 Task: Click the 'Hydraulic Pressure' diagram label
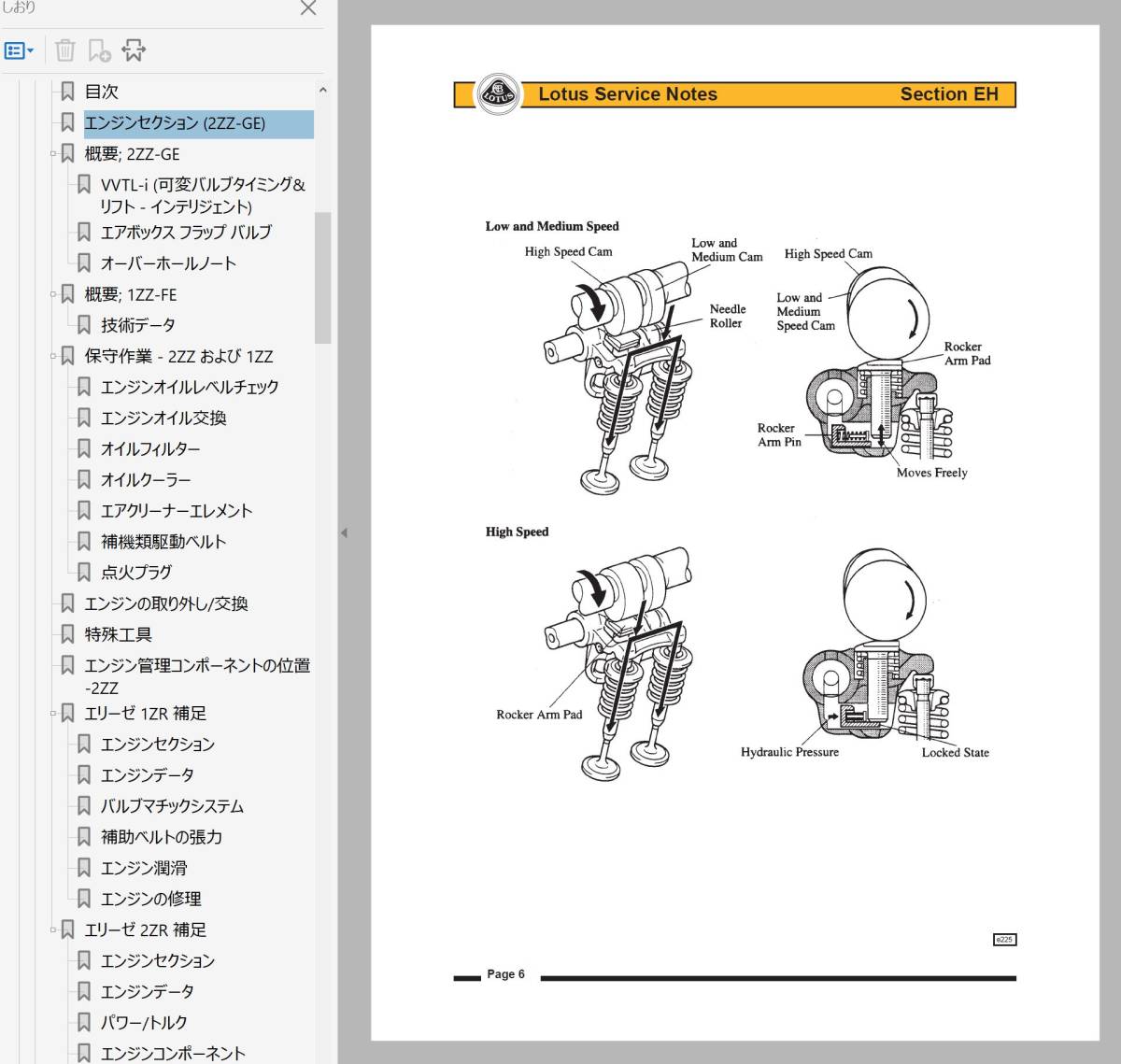point(789,752)
